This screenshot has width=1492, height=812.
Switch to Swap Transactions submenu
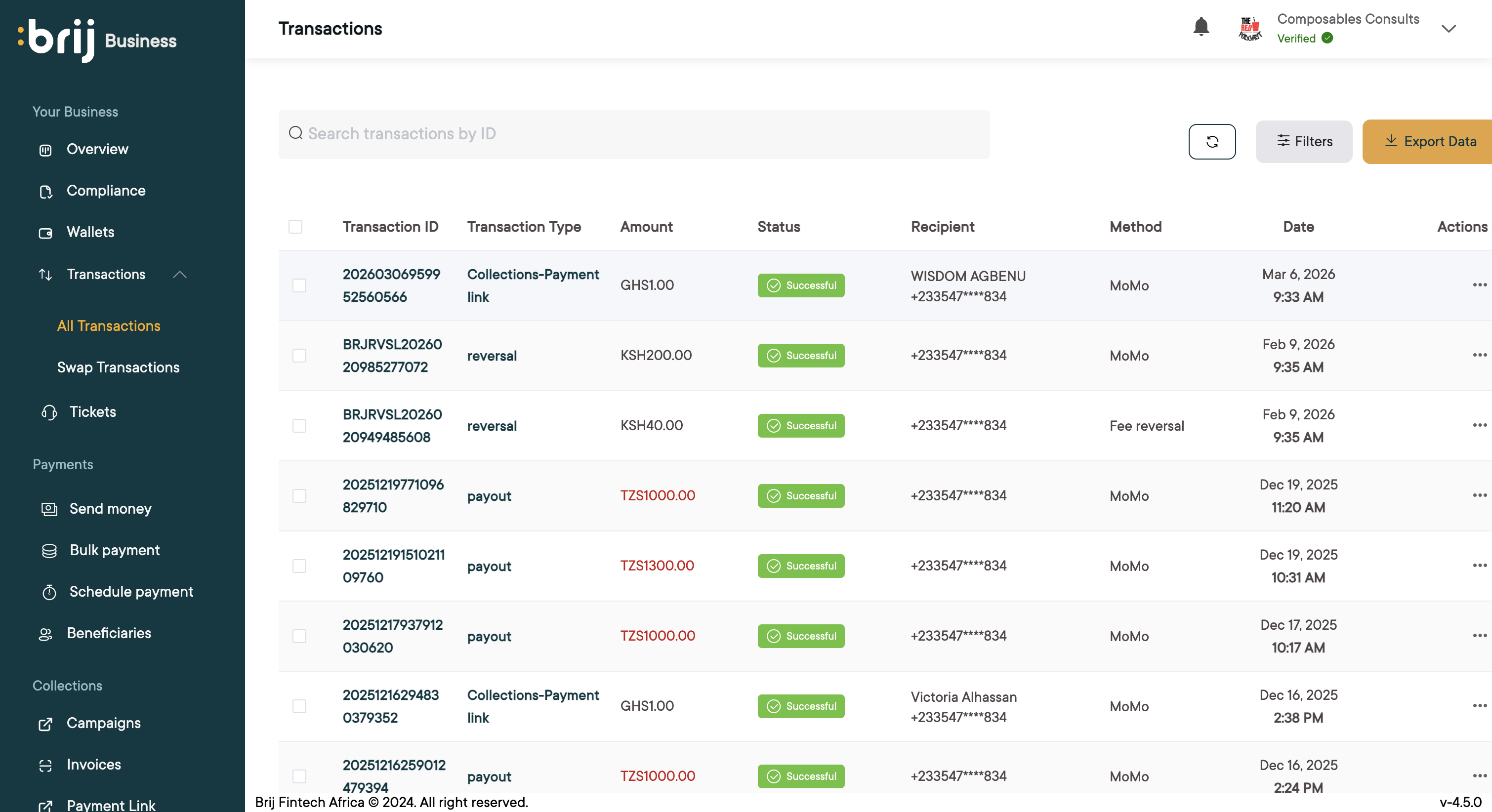point(118,367)
